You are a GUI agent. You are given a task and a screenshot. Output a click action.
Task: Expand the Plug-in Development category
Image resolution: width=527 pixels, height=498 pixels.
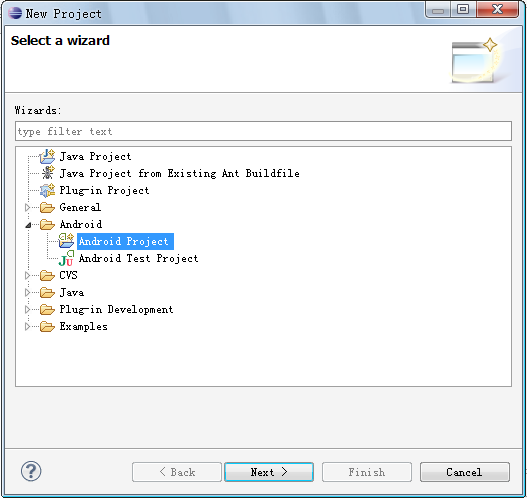(x=28, y=309)
